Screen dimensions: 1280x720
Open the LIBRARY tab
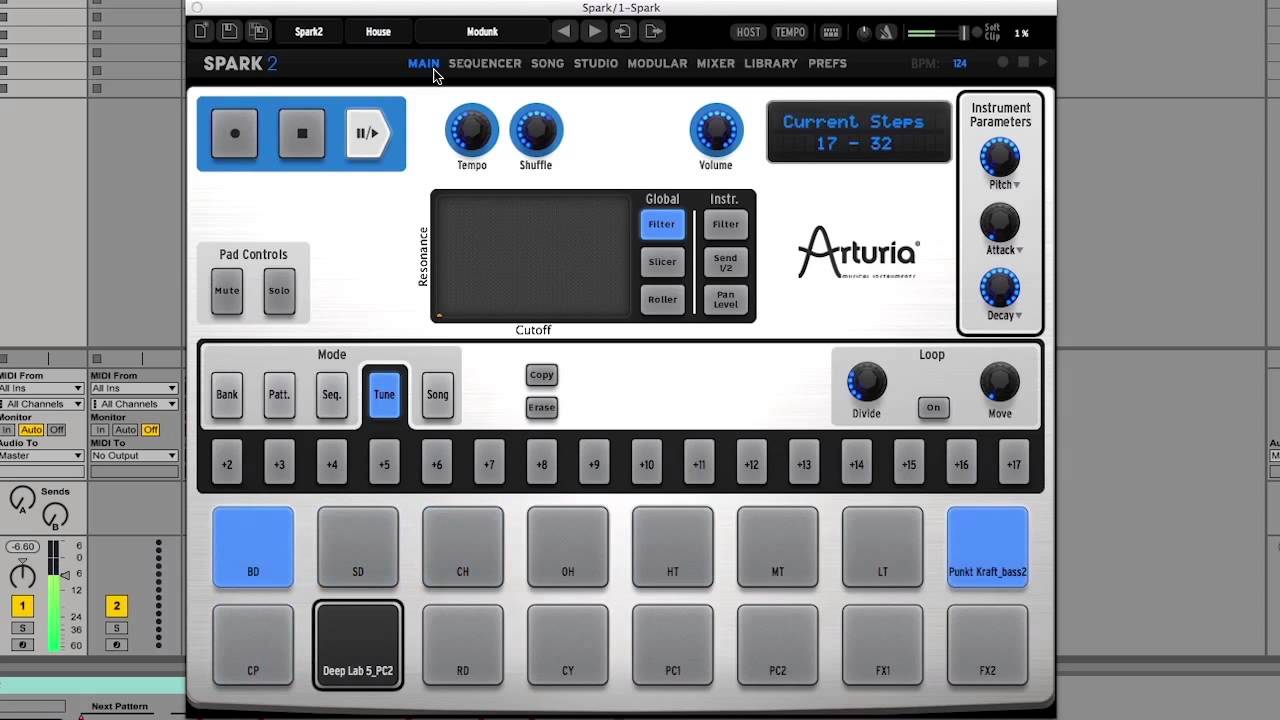coord(771,63)
